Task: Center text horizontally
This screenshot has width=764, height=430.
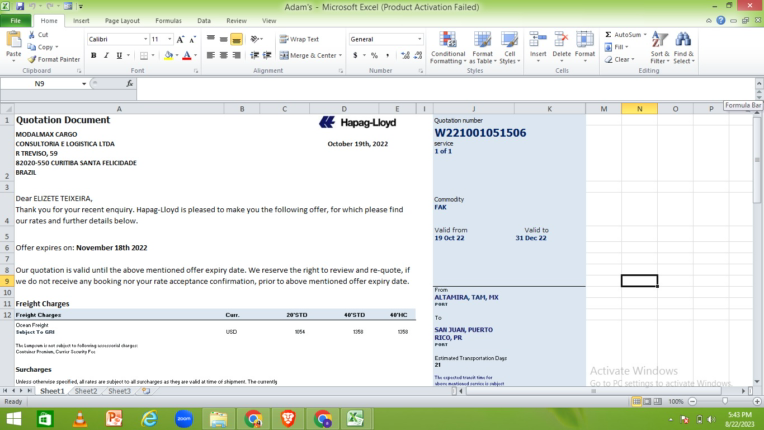Action: click(x=223, y=56)
